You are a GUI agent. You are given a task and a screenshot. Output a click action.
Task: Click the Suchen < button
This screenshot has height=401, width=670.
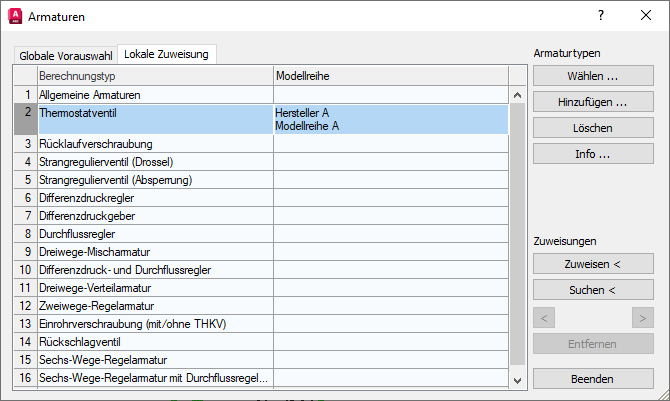[593, 290]
